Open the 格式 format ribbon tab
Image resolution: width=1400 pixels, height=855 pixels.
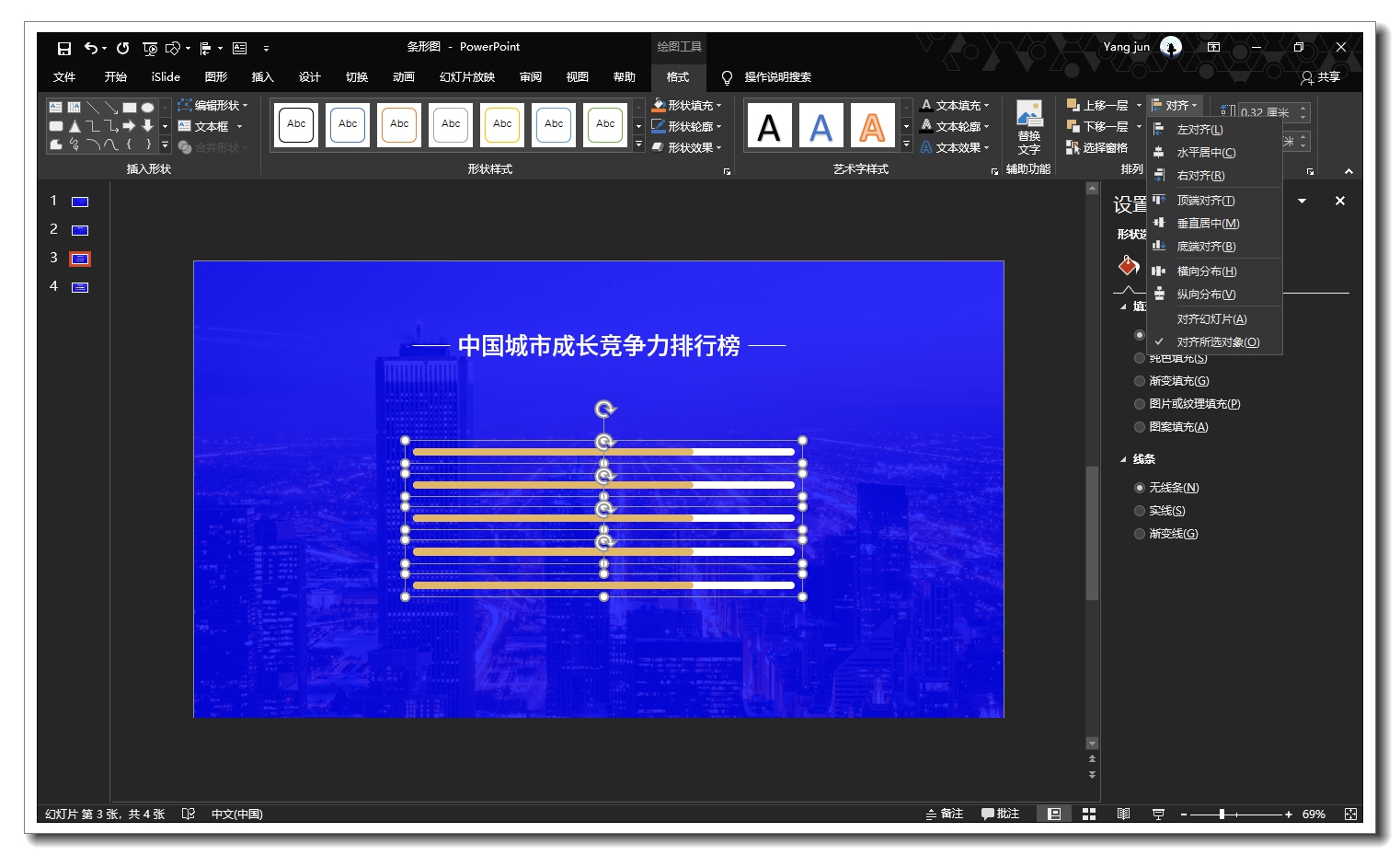[678, 77]
